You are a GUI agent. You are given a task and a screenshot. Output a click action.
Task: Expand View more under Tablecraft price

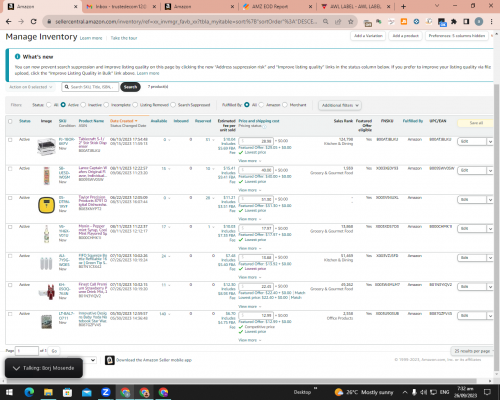coord(249,161)
